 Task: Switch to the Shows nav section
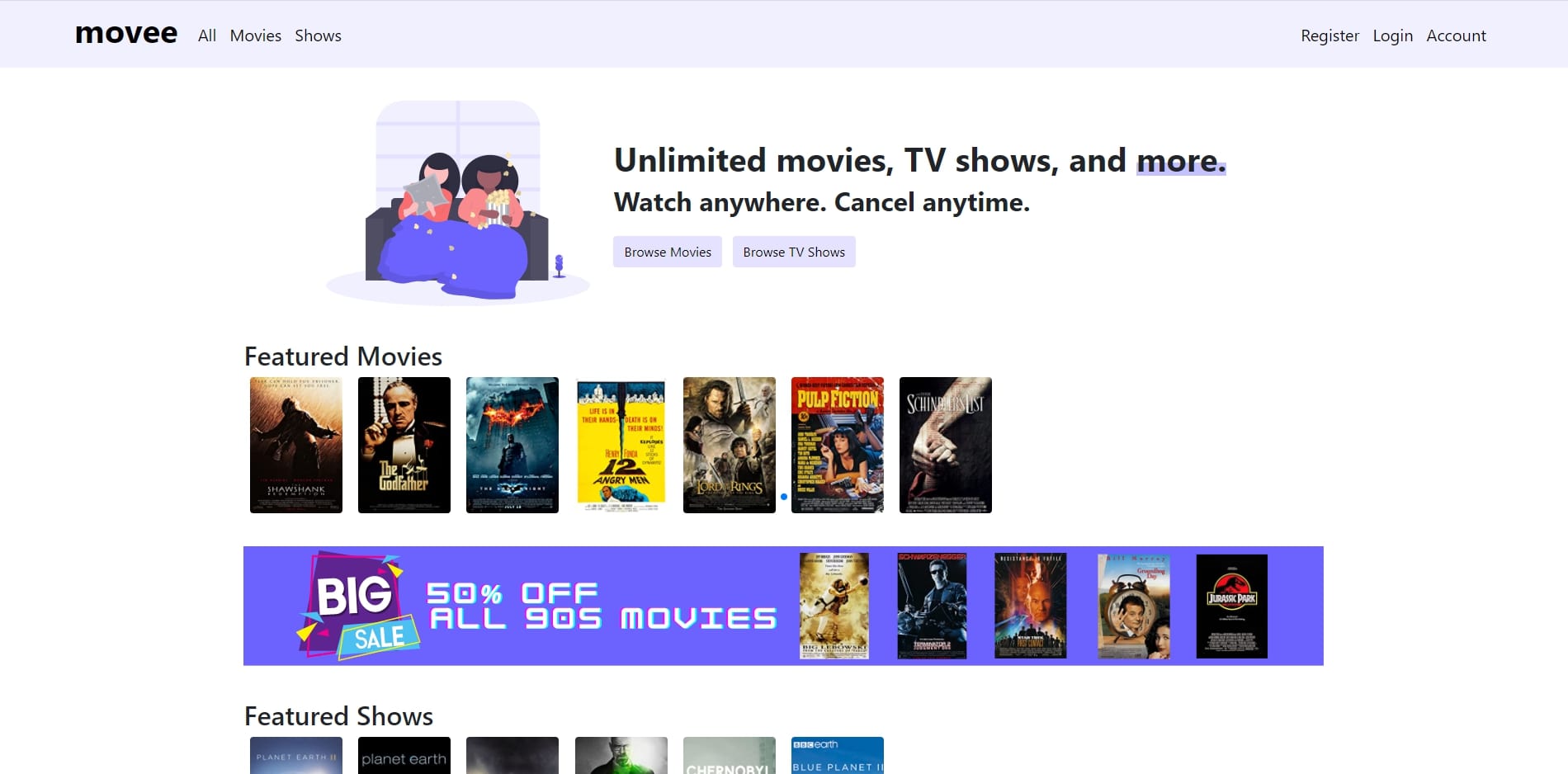click(318, 35)
